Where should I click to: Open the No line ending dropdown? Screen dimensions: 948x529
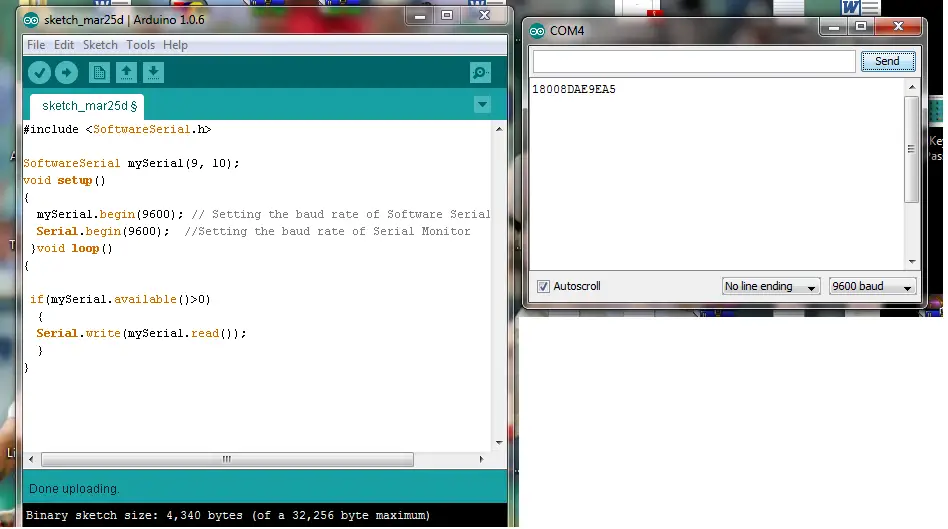pyautogui.click(x=771, y=286)
